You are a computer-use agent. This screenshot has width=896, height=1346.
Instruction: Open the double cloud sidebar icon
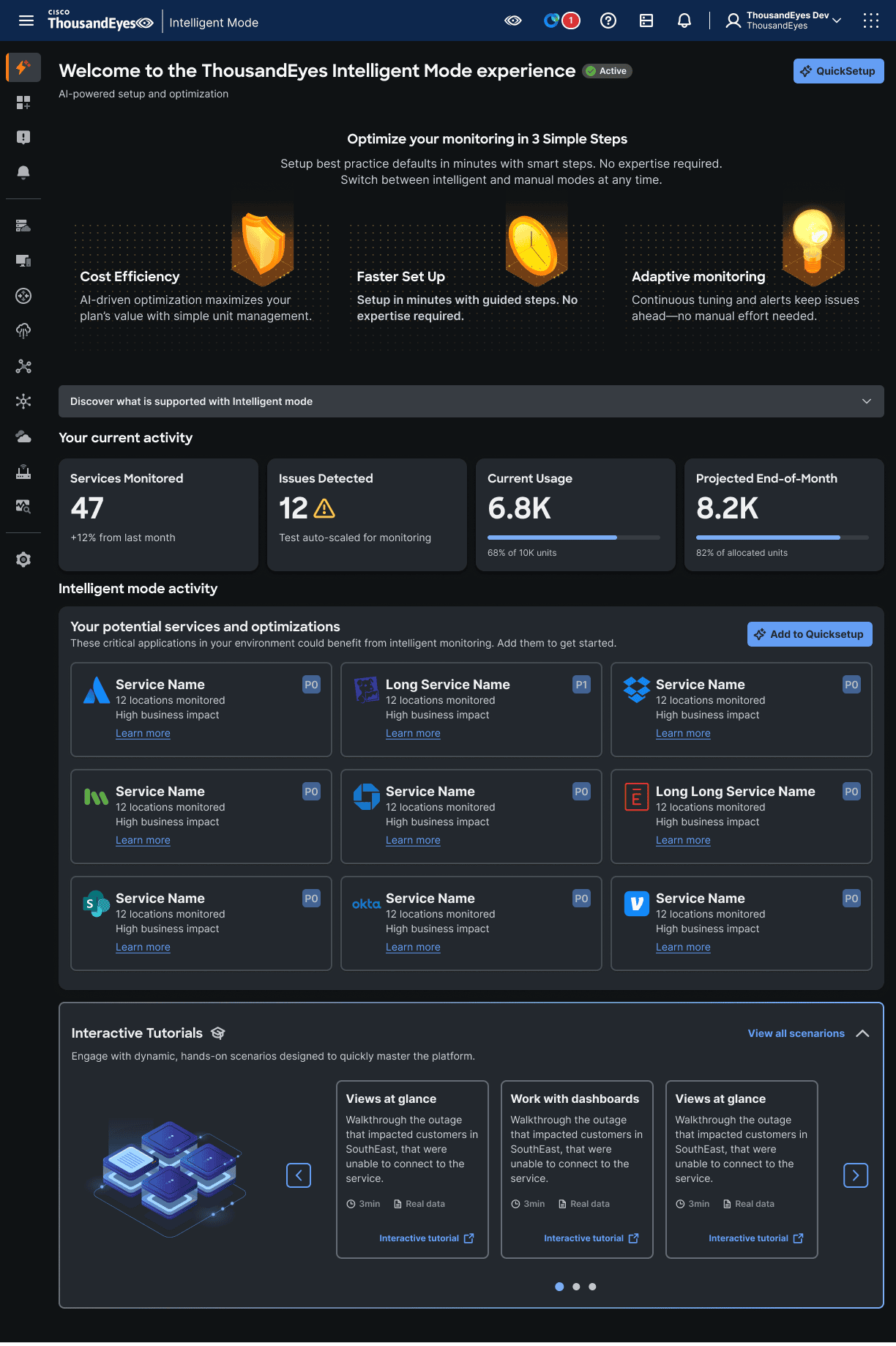click(23, 436)
